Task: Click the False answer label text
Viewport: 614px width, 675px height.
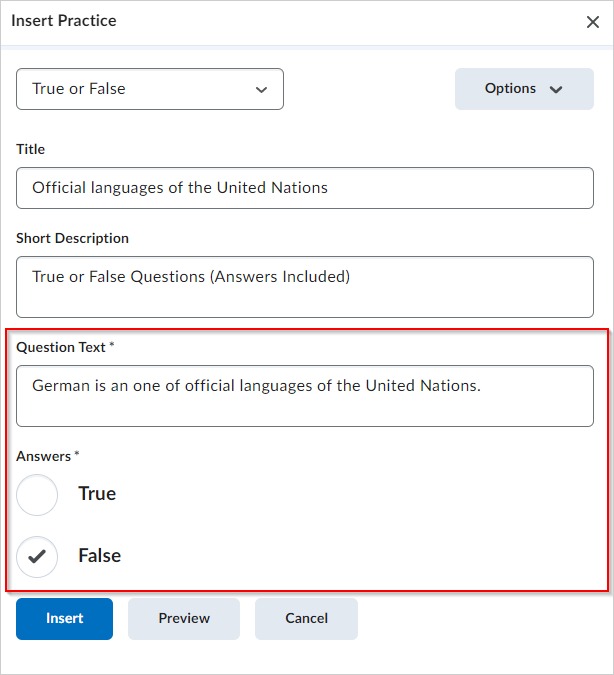Action: 99,555
